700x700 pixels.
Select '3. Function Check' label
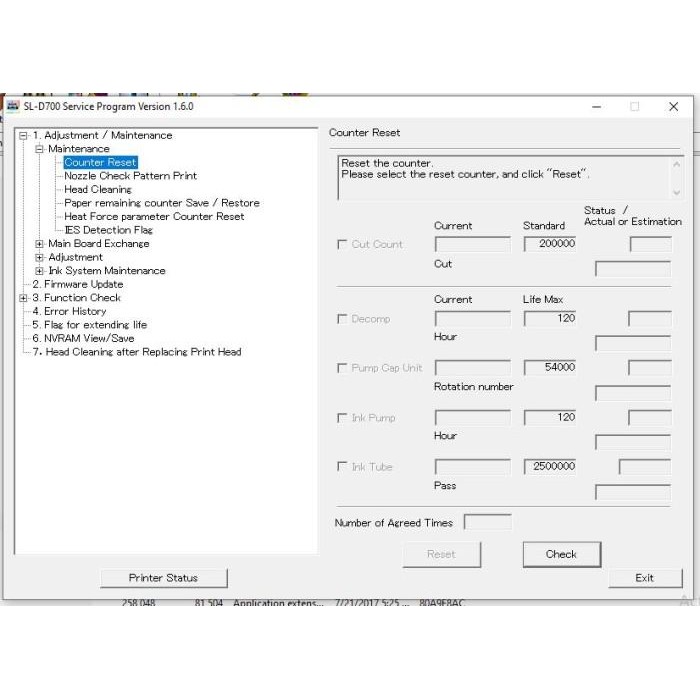pyautogui.click(x=76, y=298)
